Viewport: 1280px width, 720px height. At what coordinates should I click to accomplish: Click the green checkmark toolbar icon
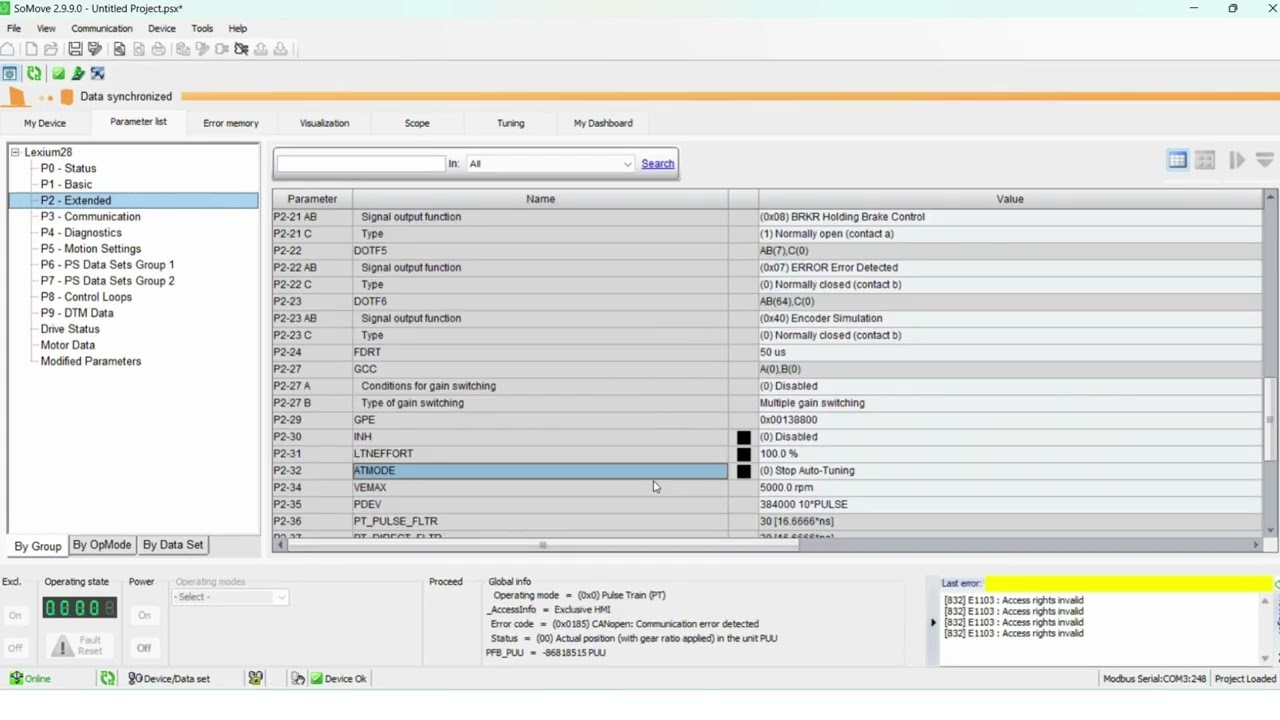click(58, 73)
